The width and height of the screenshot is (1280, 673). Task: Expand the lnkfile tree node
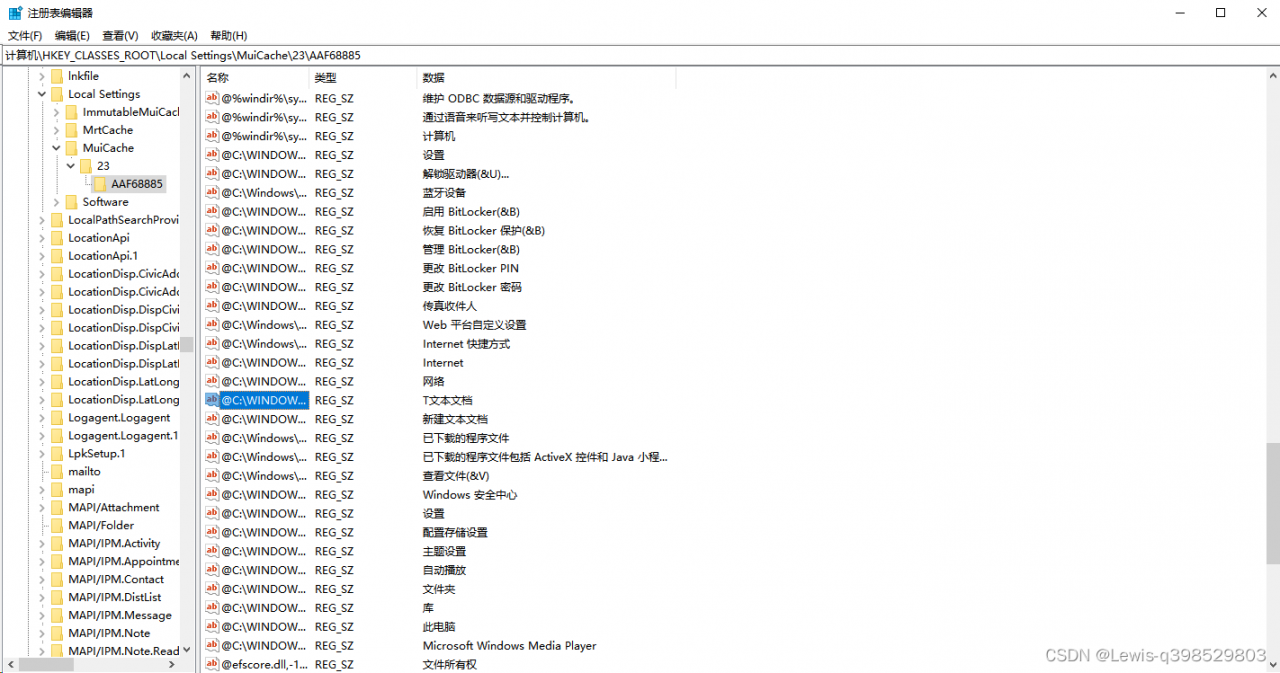coord(42,76)
